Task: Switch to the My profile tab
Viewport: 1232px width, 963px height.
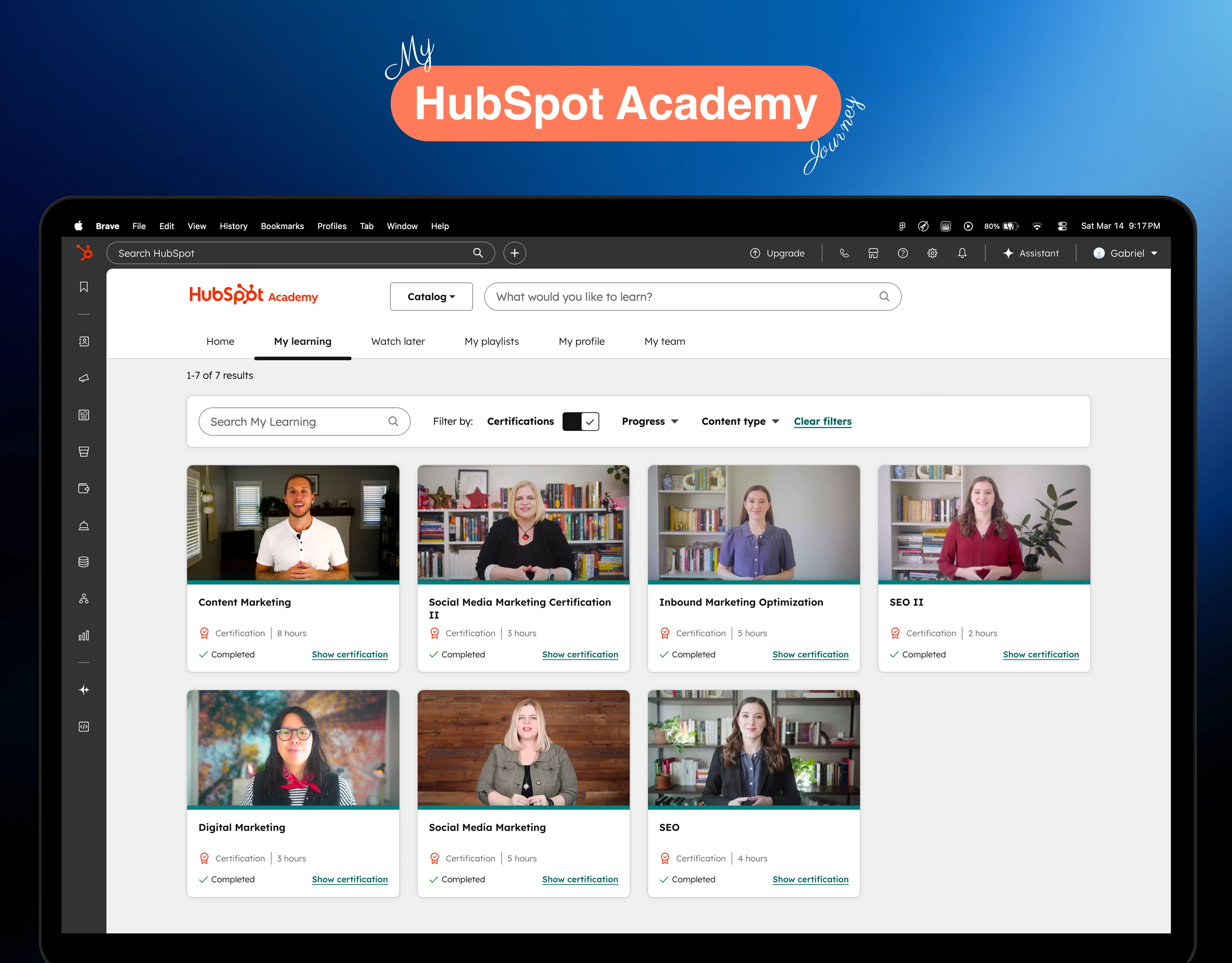Action: pos(581,341)
